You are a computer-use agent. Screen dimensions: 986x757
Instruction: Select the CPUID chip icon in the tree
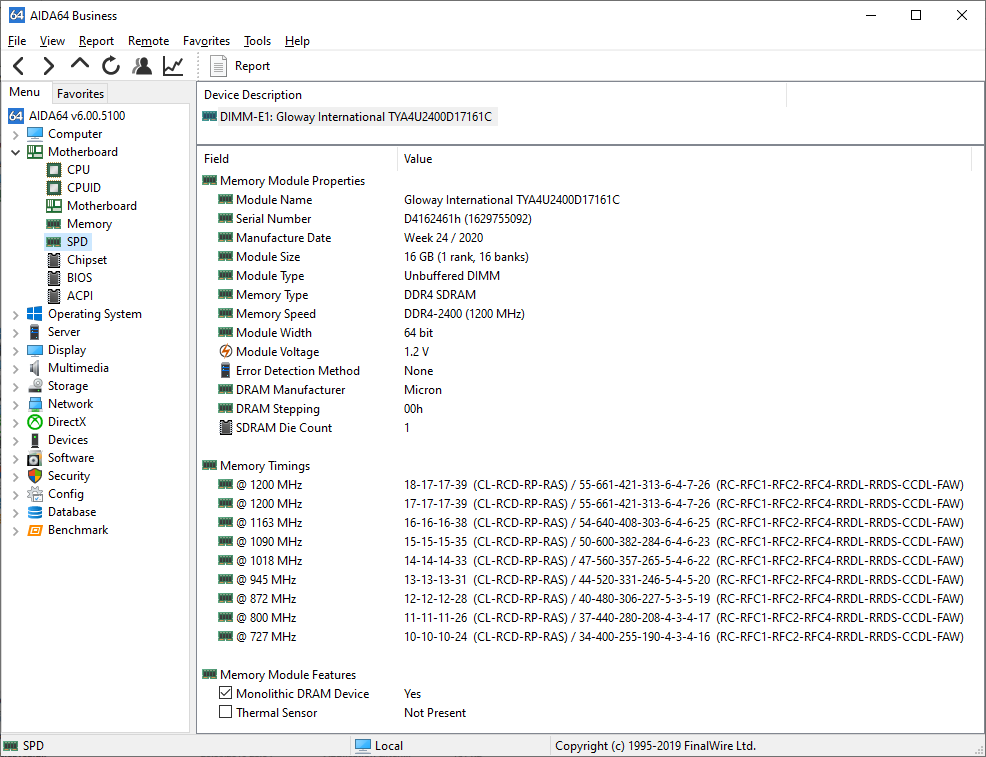[54, 187]
